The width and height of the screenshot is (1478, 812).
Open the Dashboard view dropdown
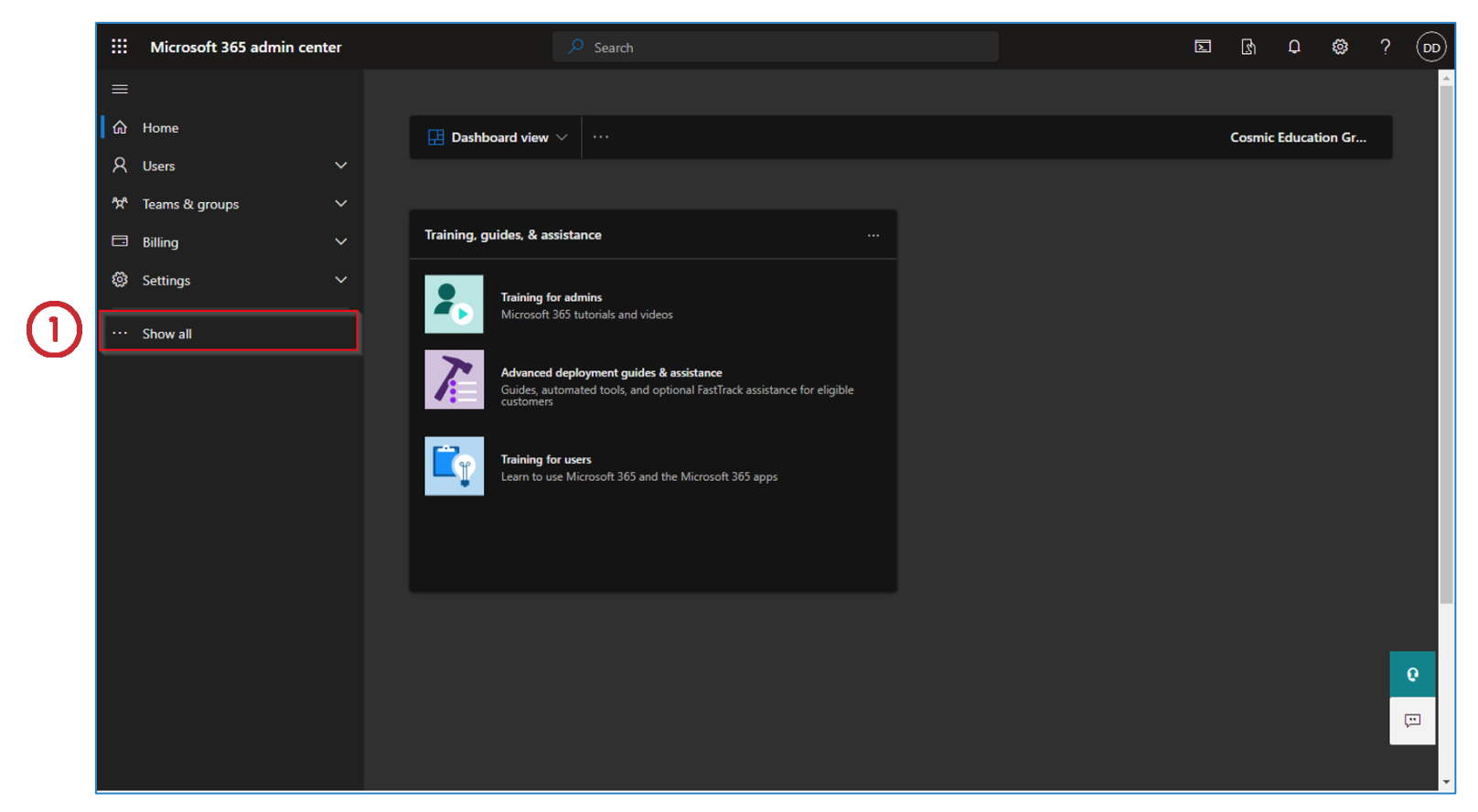pos(498,137)
